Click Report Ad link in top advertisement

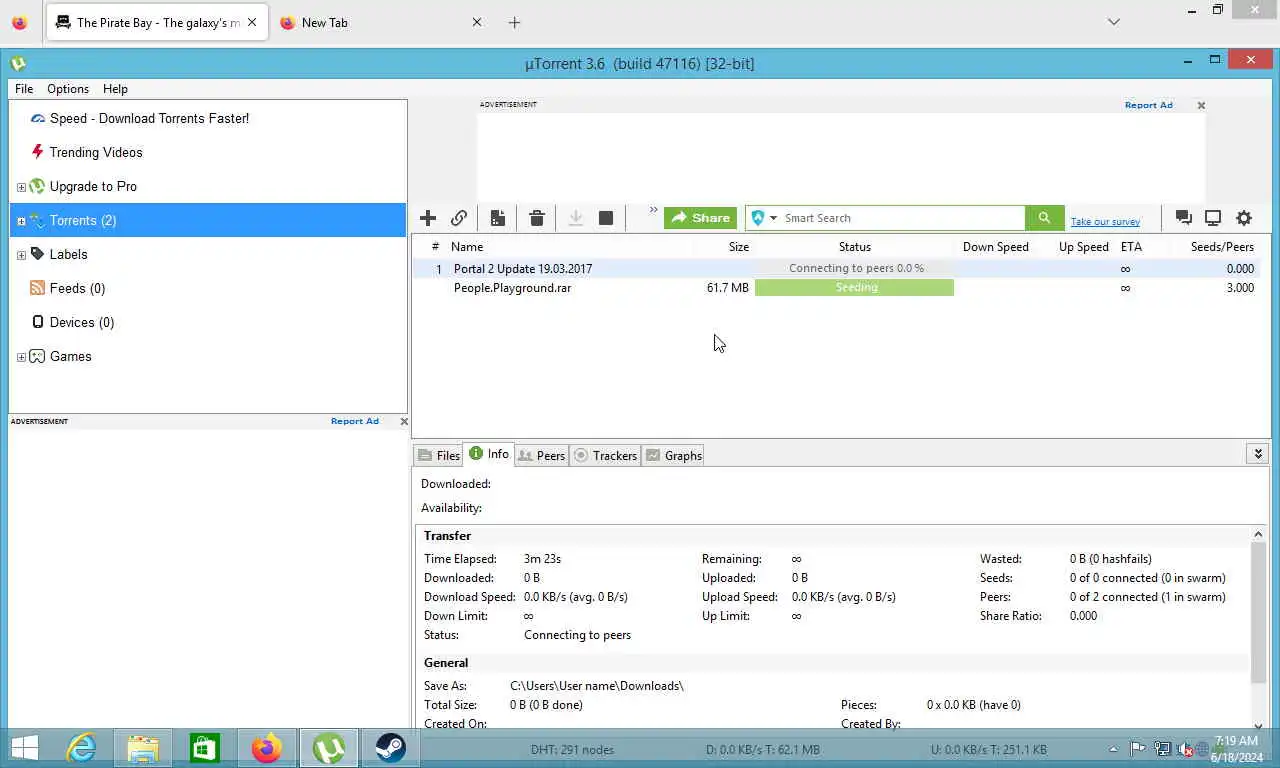coord(1148,105)
